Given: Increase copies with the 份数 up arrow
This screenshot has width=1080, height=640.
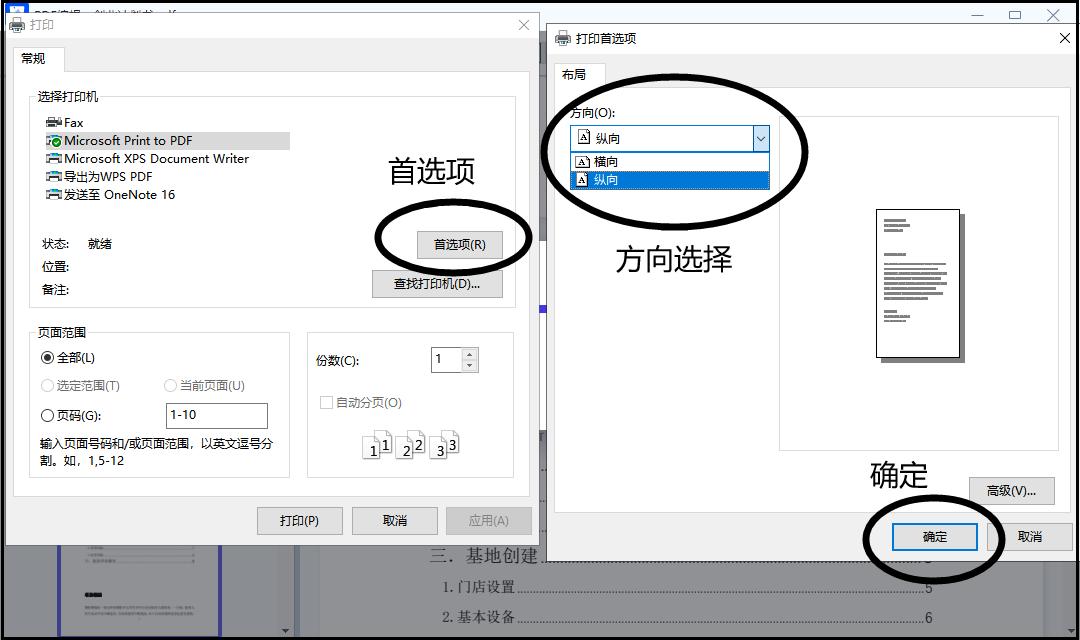Looking at the screenshot, I should (x=470, y=353).
